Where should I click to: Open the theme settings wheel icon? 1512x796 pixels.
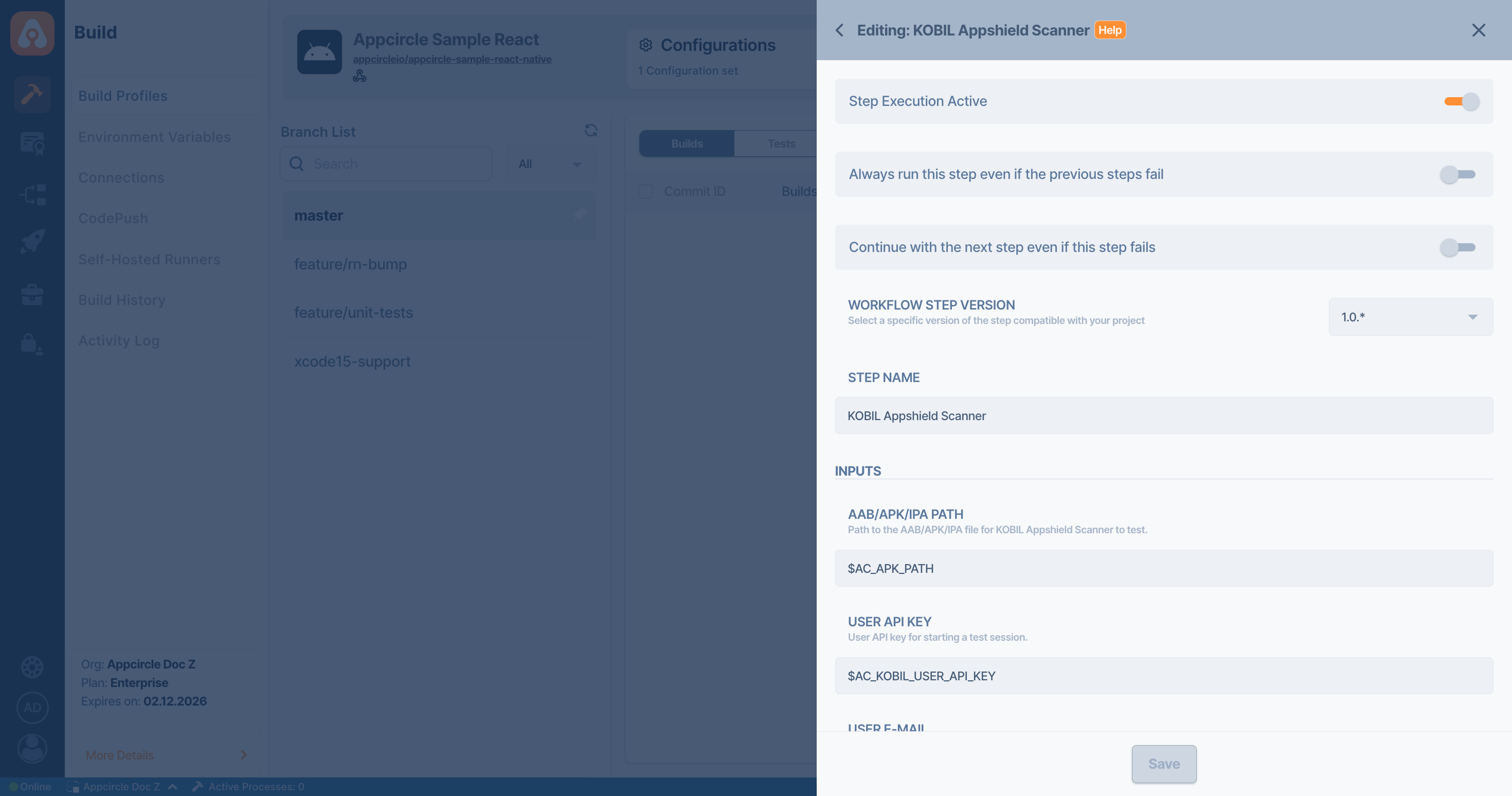pos(32,667)
